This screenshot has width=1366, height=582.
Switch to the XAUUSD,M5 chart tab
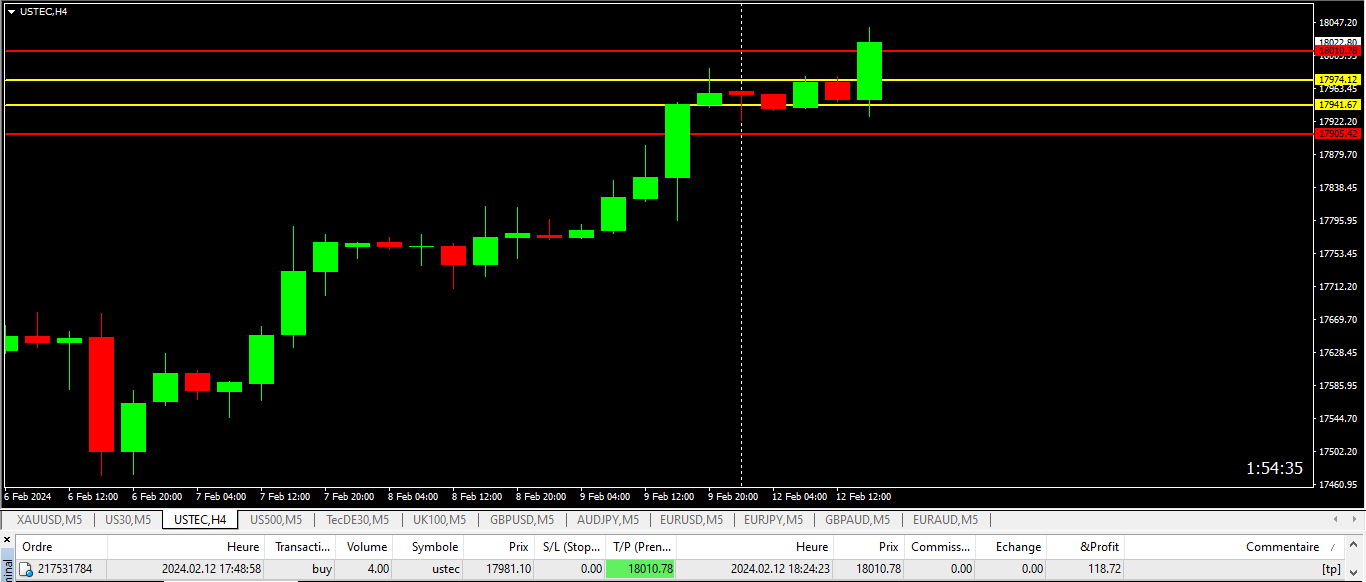pos(49,520)
